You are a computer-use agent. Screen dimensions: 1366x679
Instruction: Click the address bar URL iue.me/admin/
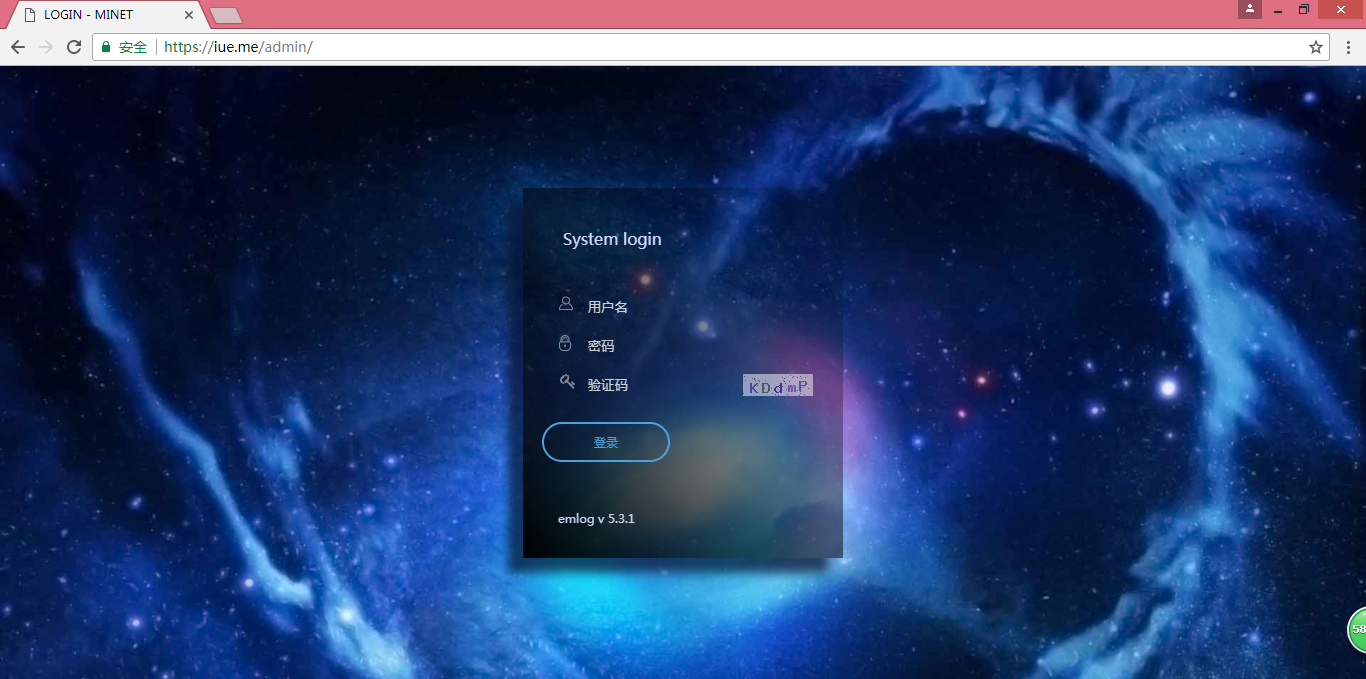tap(238, 47)
